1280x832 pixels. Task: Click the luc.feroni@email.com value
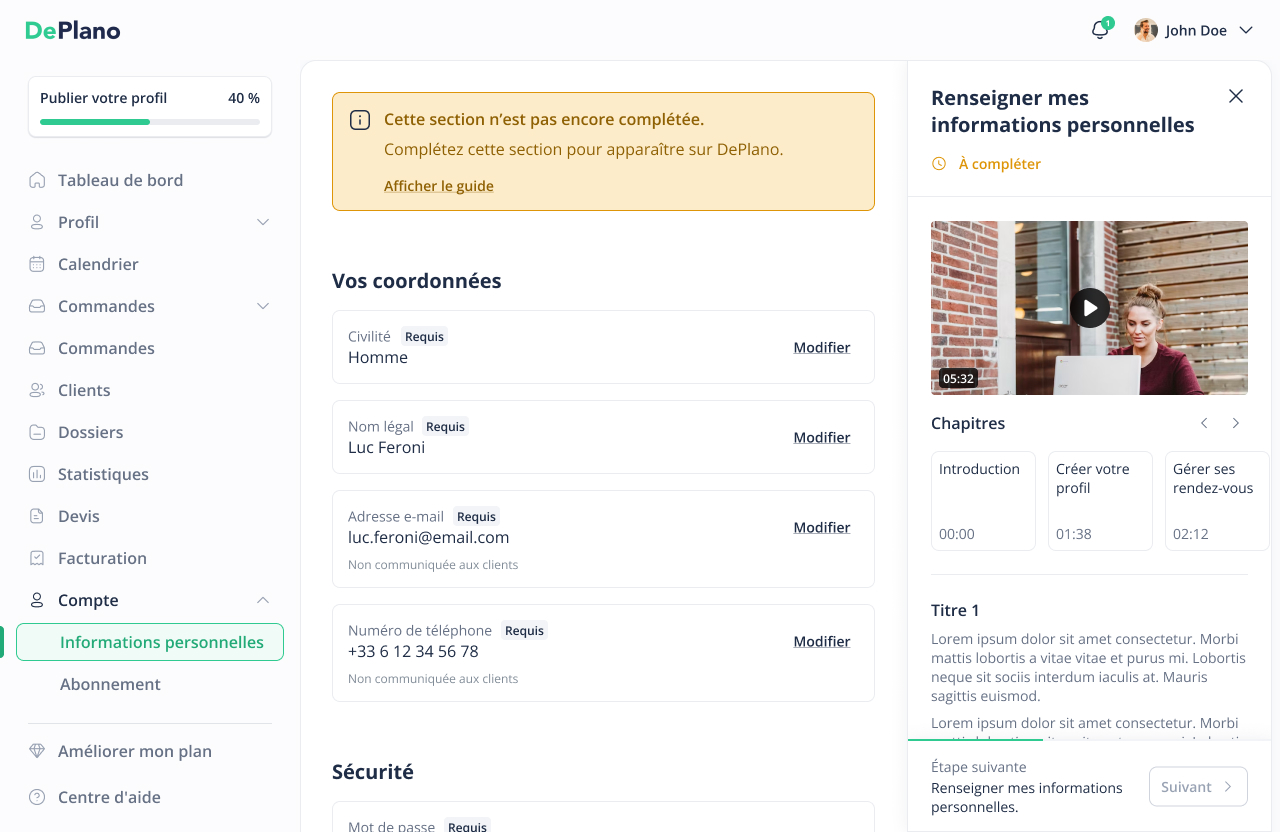[x=429, y=537]
